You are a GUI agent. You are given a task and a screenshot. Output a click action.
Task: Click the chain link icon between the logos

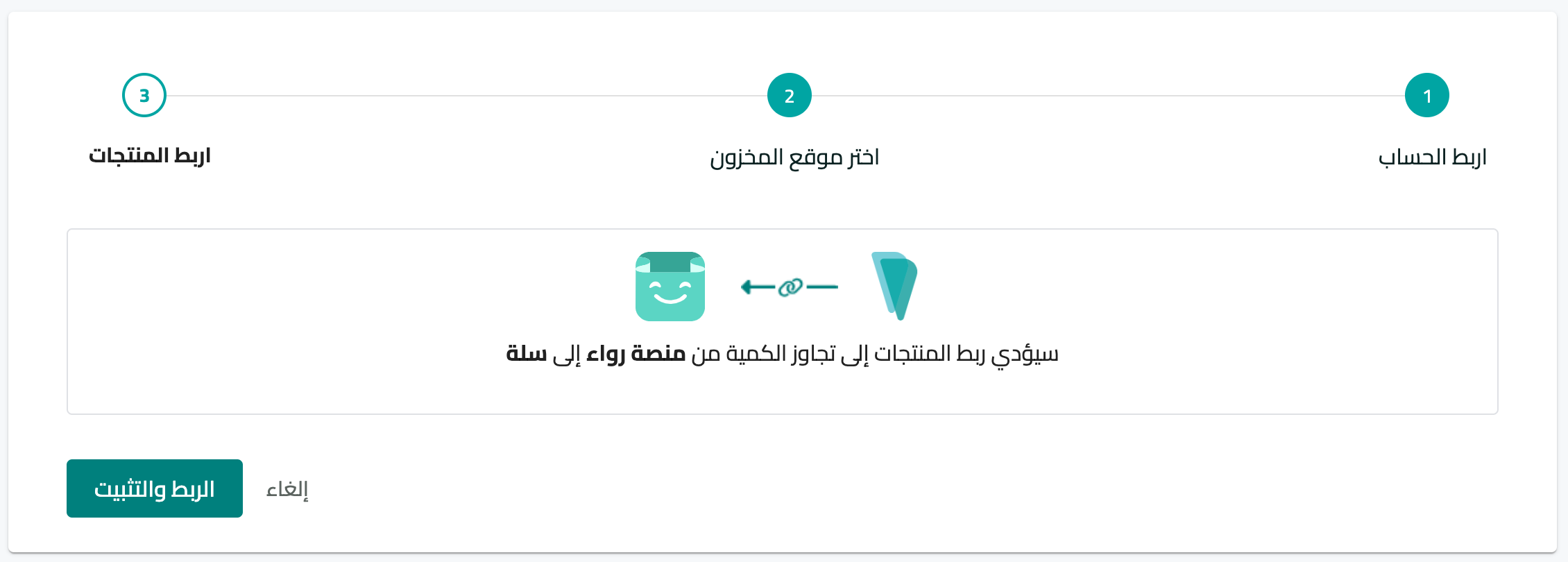790,287
